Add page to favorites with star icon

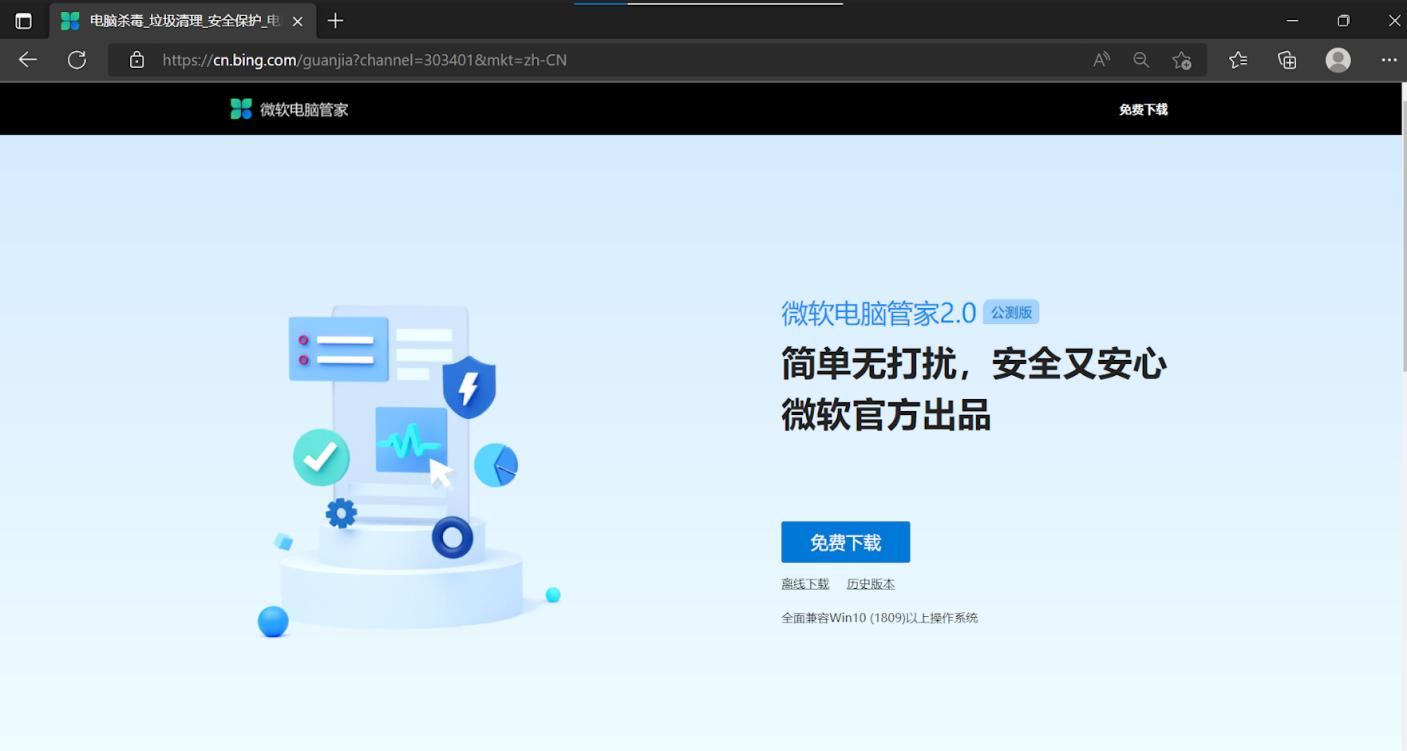click(1181, 61)
